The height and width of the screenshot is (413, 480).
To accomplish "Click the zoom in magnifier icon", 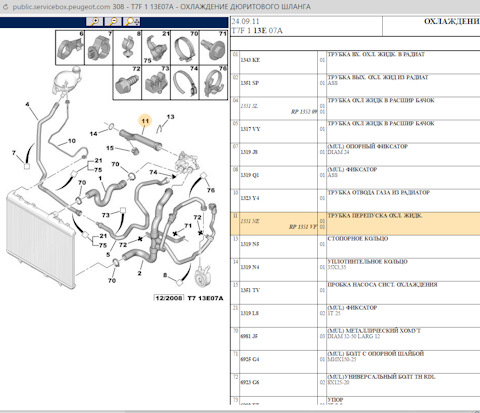I will coord(95,22).
